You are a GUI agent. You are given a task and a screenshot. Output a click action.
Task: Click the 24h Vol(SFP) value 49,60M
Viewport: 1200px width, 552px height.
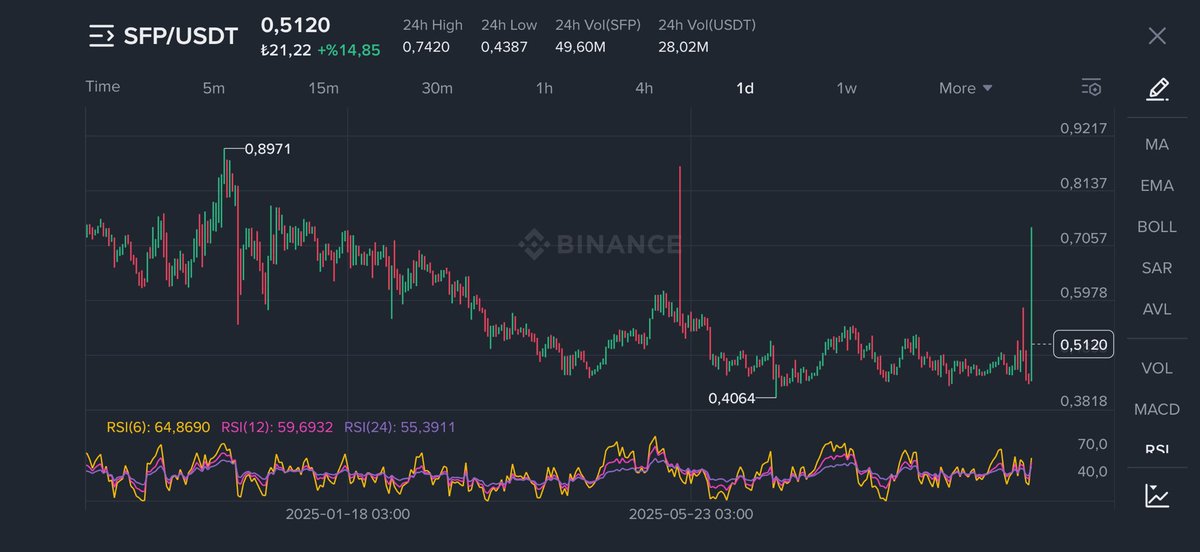(581, 46)
